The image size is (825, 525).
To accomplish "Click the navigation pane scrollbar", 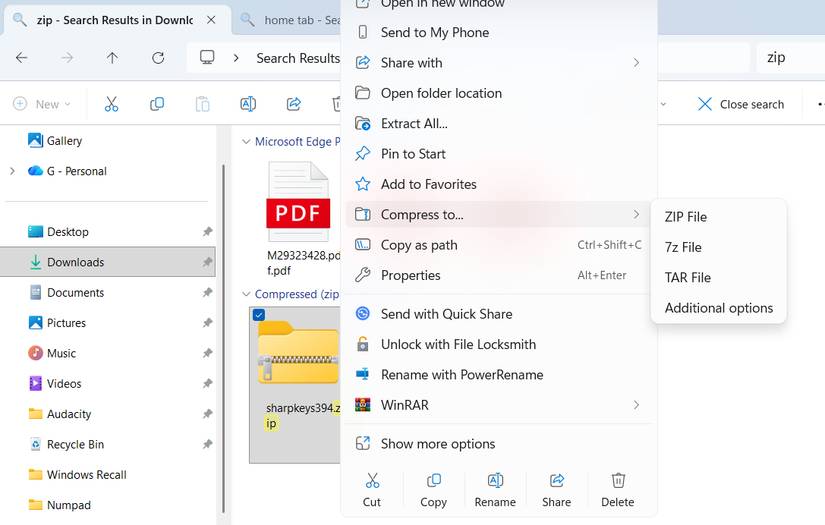I will (x=224, y=337).
